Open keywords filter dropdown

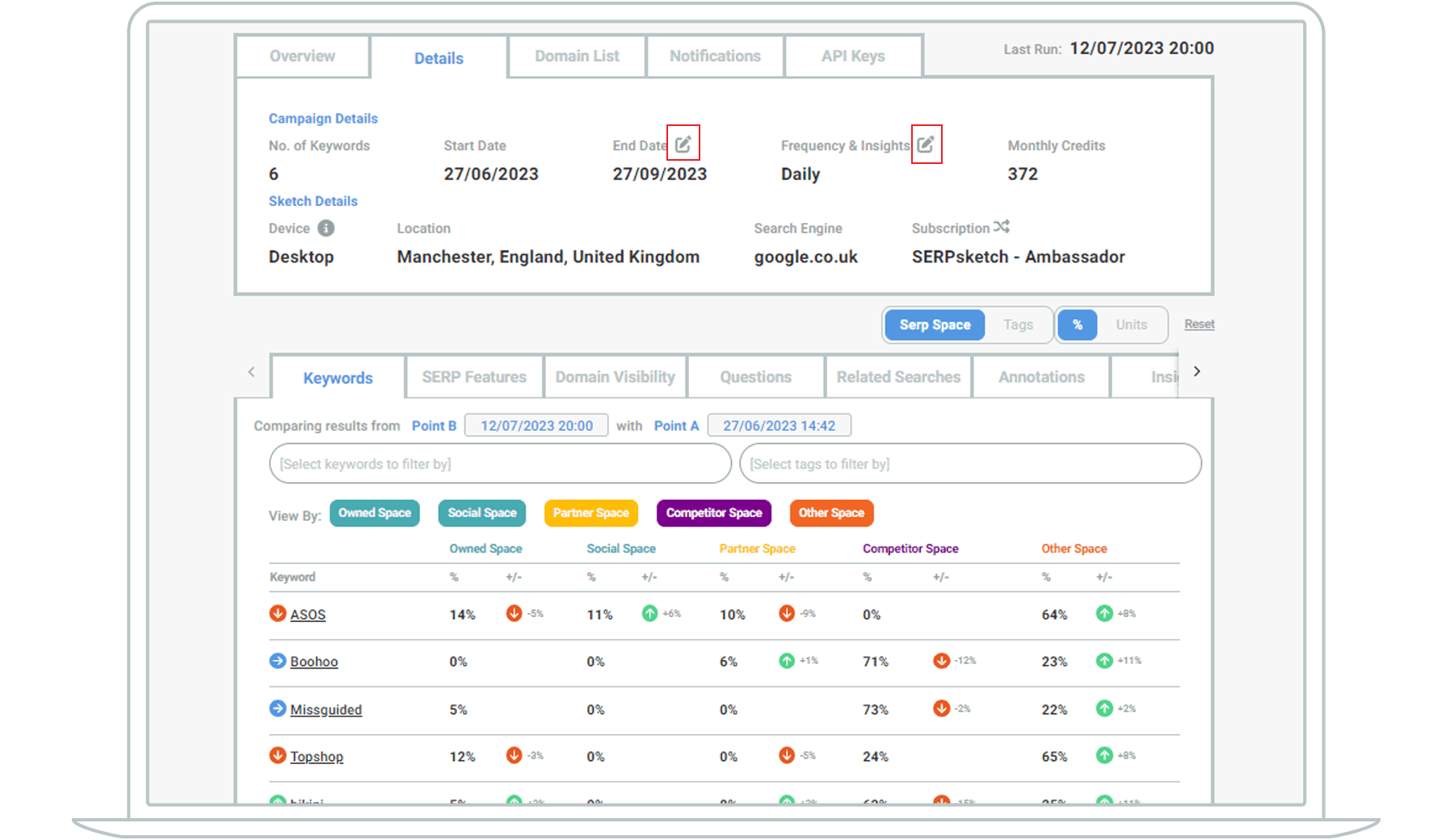(x=500, y=464)
